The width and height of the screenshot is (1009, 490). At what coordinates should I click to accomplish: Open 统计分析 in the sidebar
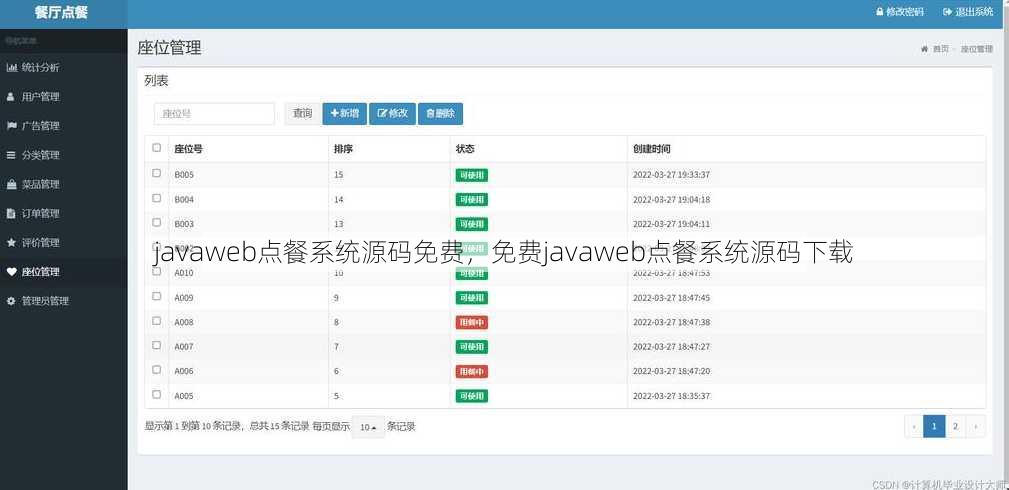tap(63, 68)
